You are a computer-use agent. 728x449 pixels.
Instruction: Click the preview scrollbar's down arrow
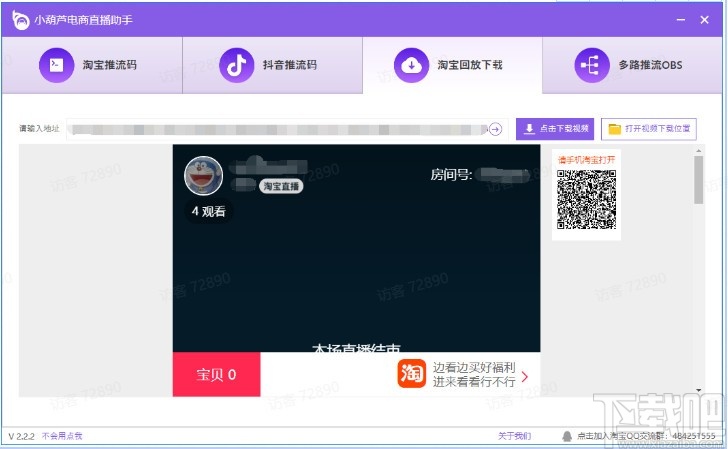click(x=698, y=390)
